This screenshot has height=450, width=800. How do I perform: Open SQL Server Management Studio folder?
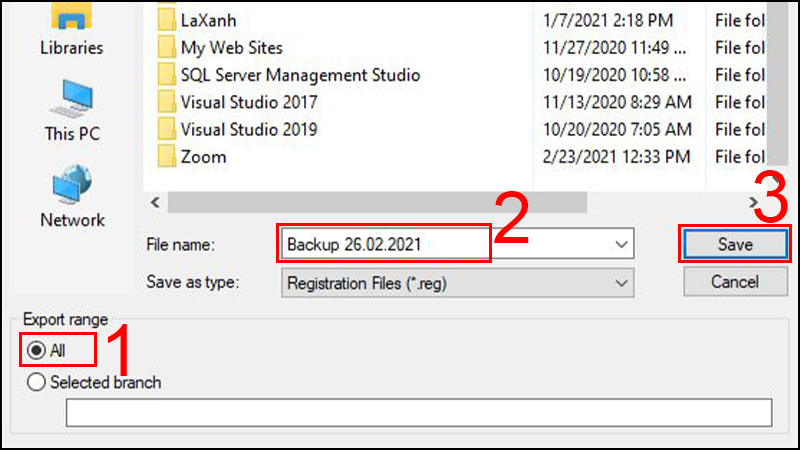coord(300,75)
